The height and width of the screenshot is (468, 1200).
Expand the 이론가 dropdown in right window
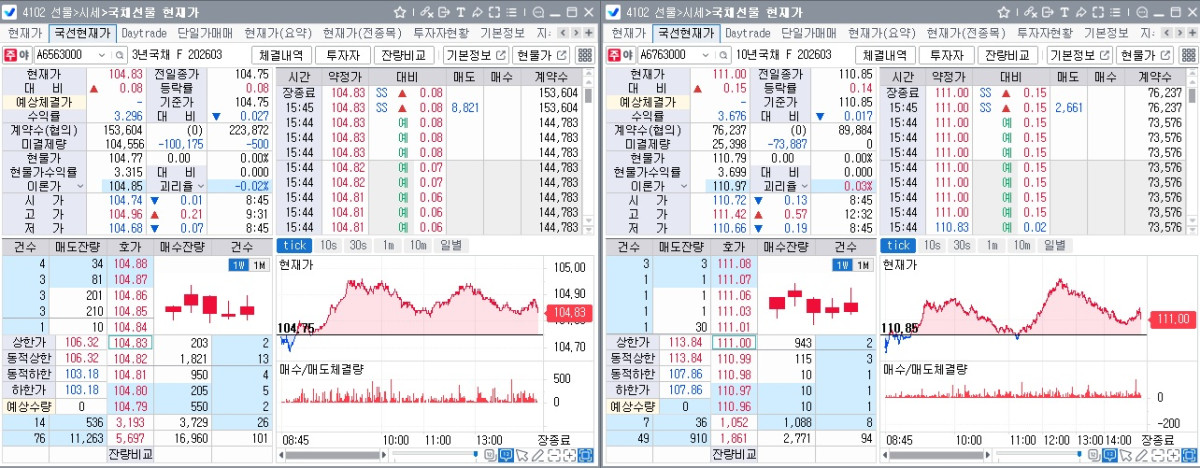point(684,186)
